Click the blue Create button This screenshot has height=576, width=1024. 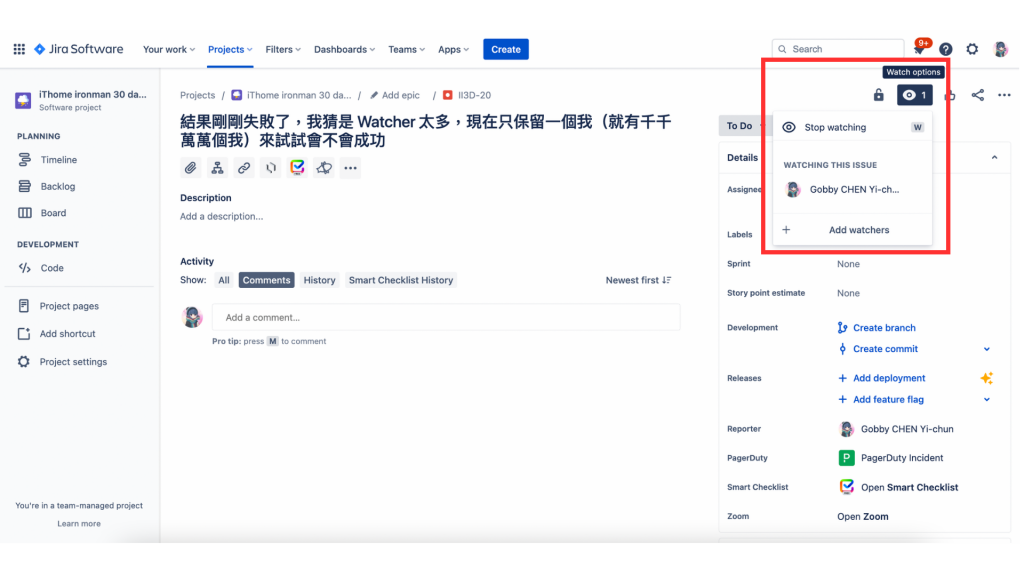505,50
